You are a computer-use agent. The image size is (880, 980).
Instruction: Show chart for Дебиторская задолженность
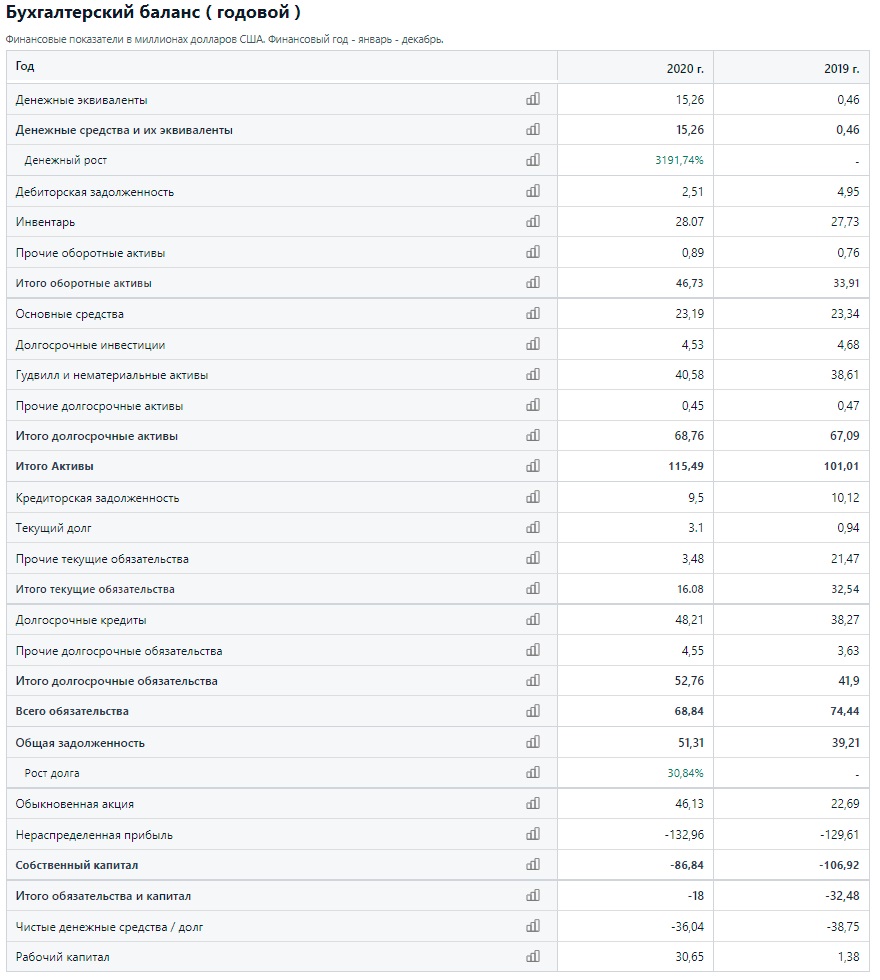tap(532, 191)
